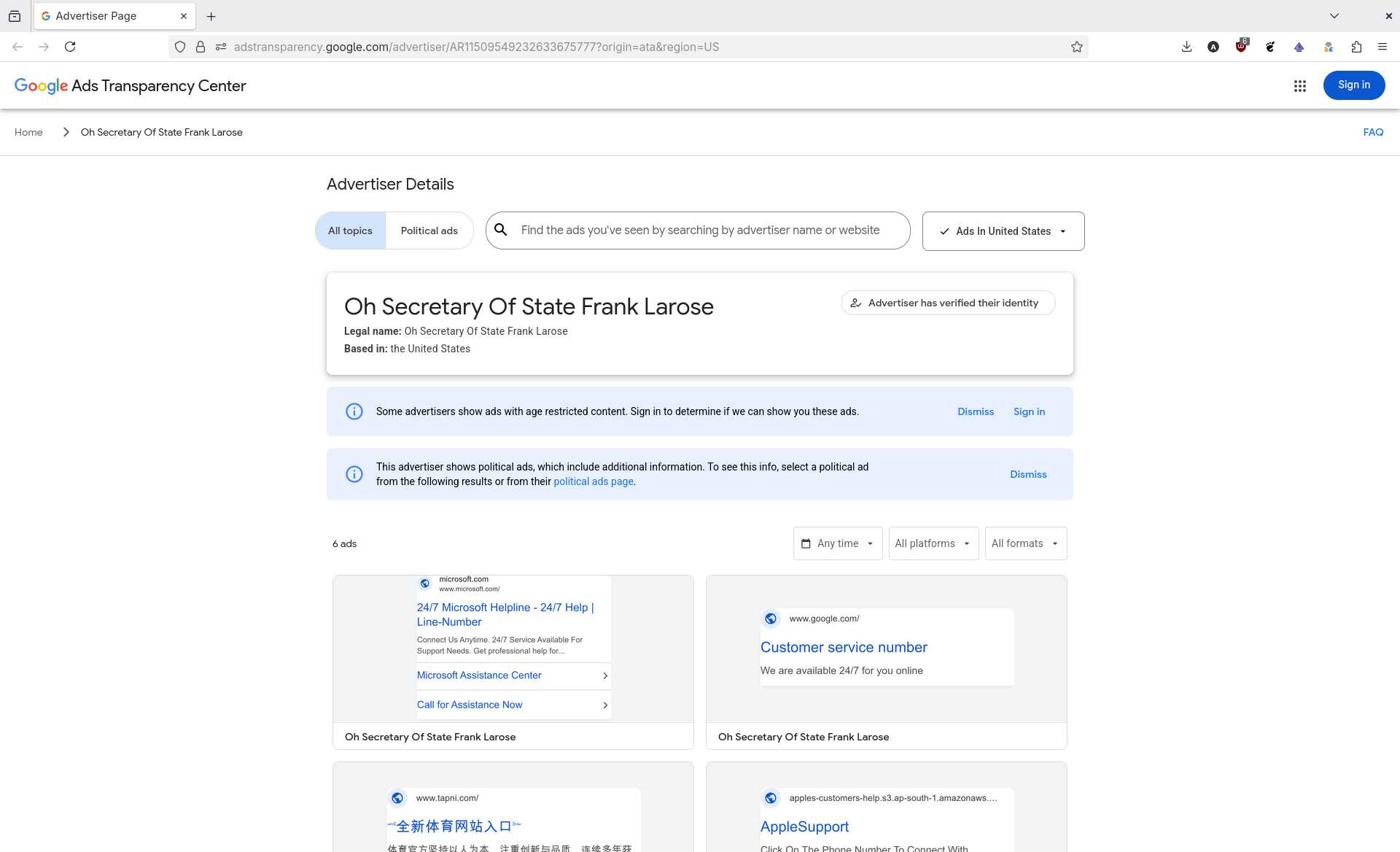This screenshot has width=1400, height=852.
Task: Click the blue Sign in button
Action: click(x=1354, y=85)
